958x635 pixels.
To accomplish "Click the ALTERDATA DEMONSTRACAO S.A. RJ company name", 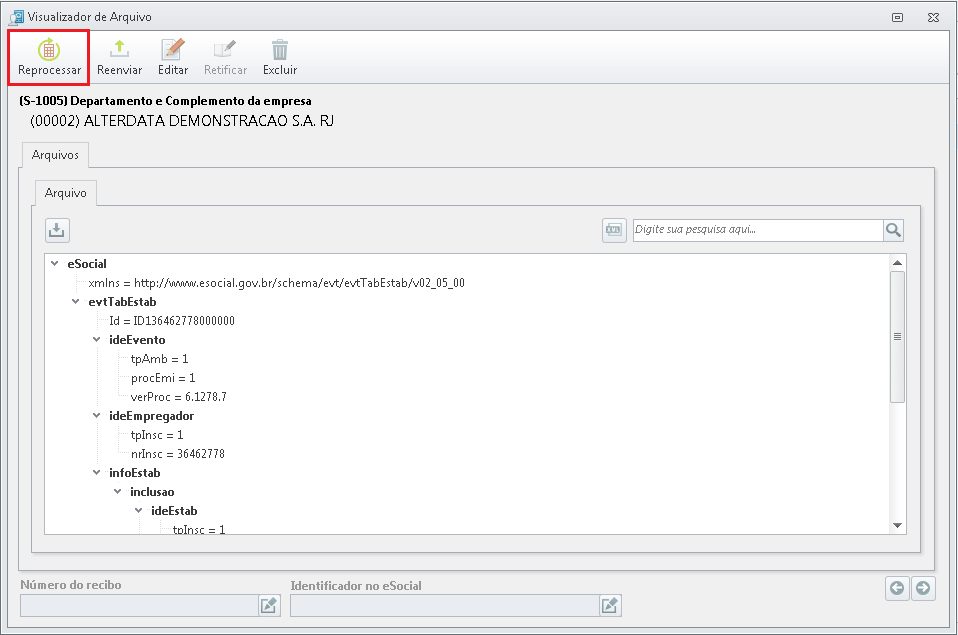I will (181, 121).
